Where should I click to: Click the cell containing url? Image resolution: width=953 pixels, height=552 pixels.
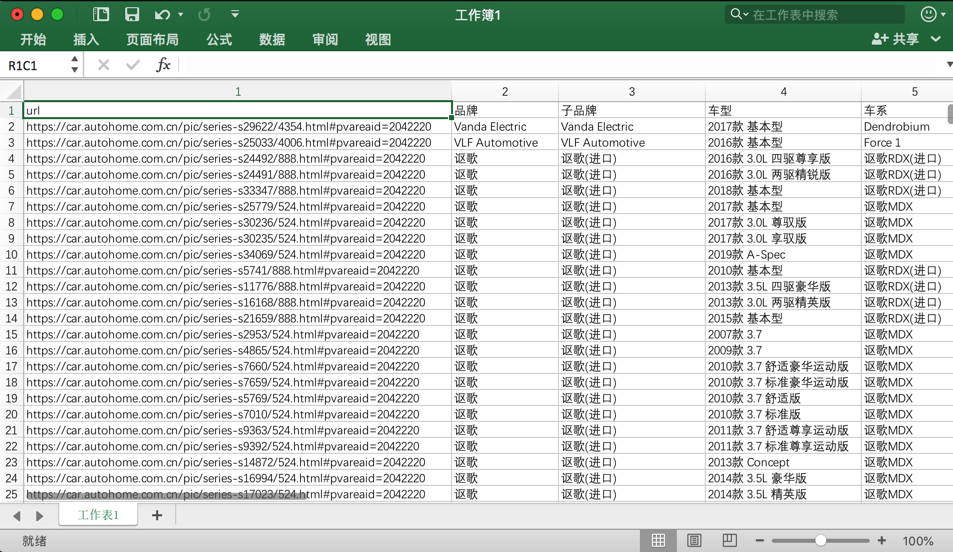click(x=238, y=110)
